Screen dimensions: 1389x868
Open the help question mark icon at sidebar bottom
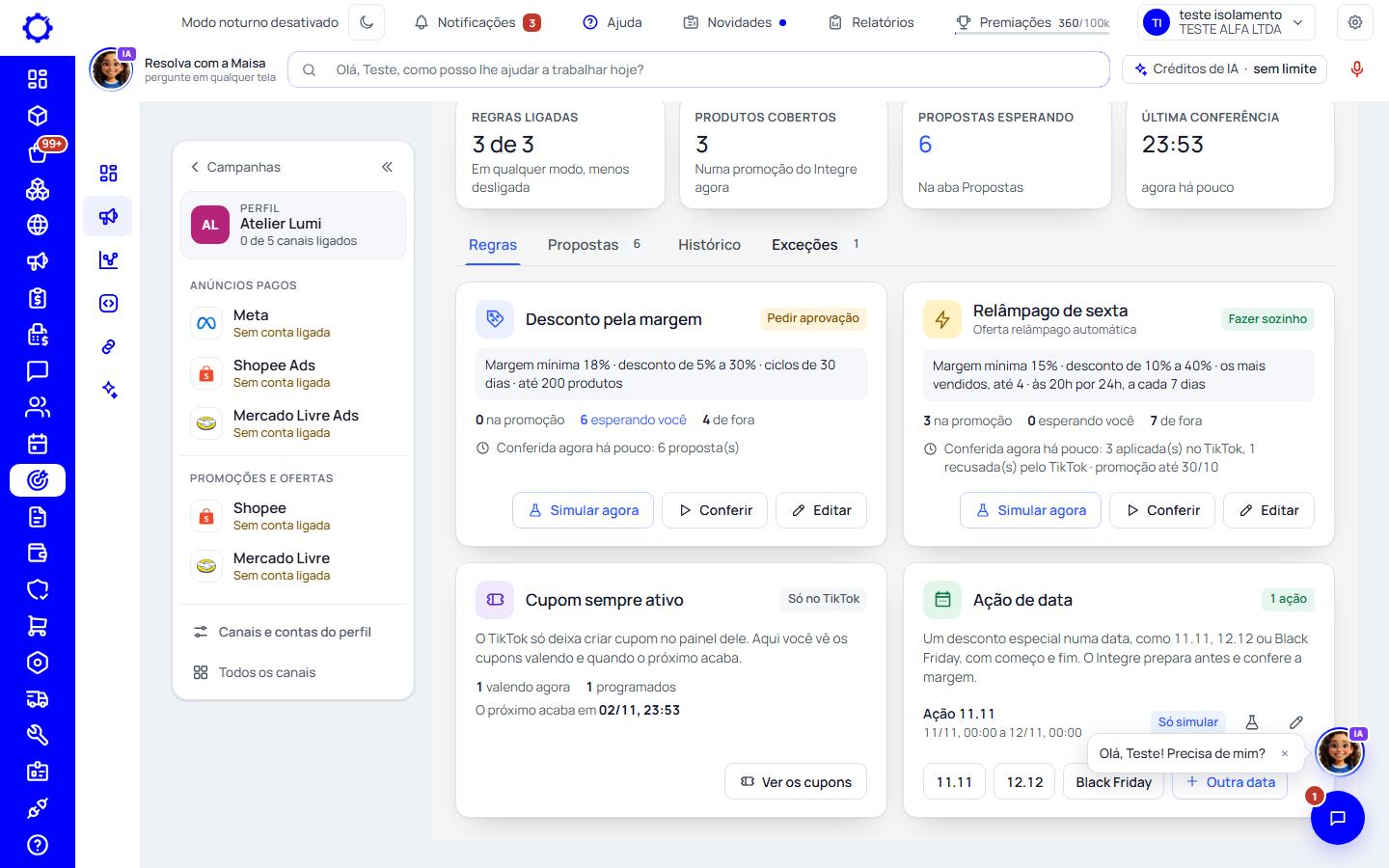point(38,845)
